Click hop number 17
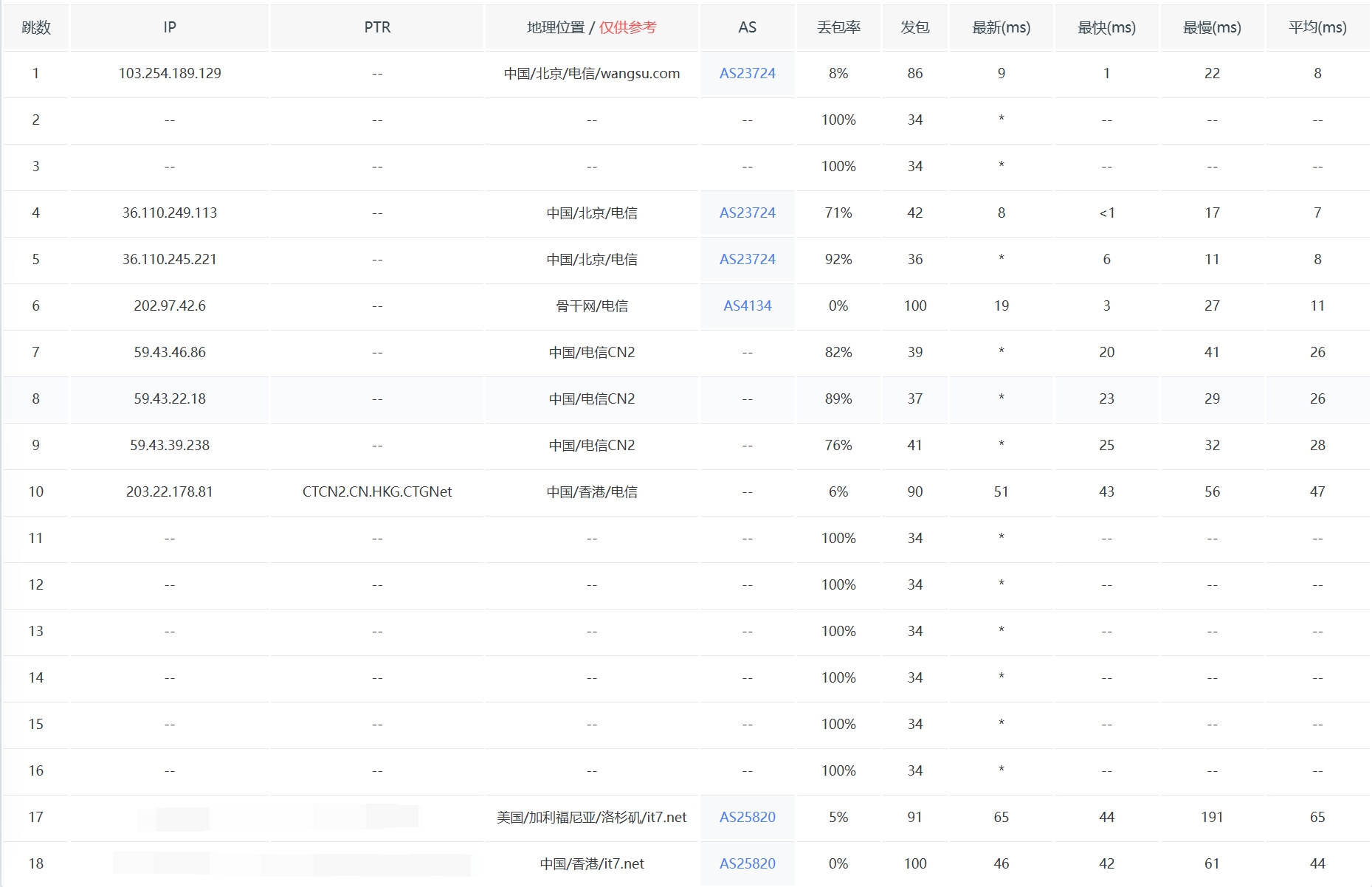Viewport: 1372px width, 887px height. coord(36,817)
